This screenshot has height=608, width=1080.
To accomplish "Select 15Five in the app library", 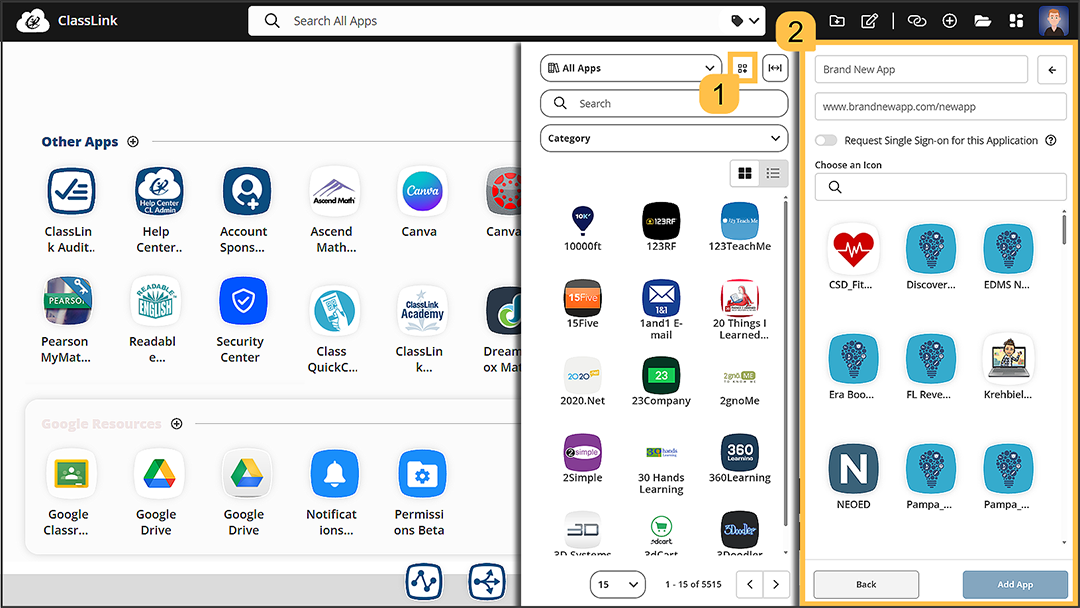I will pos(583,298).
